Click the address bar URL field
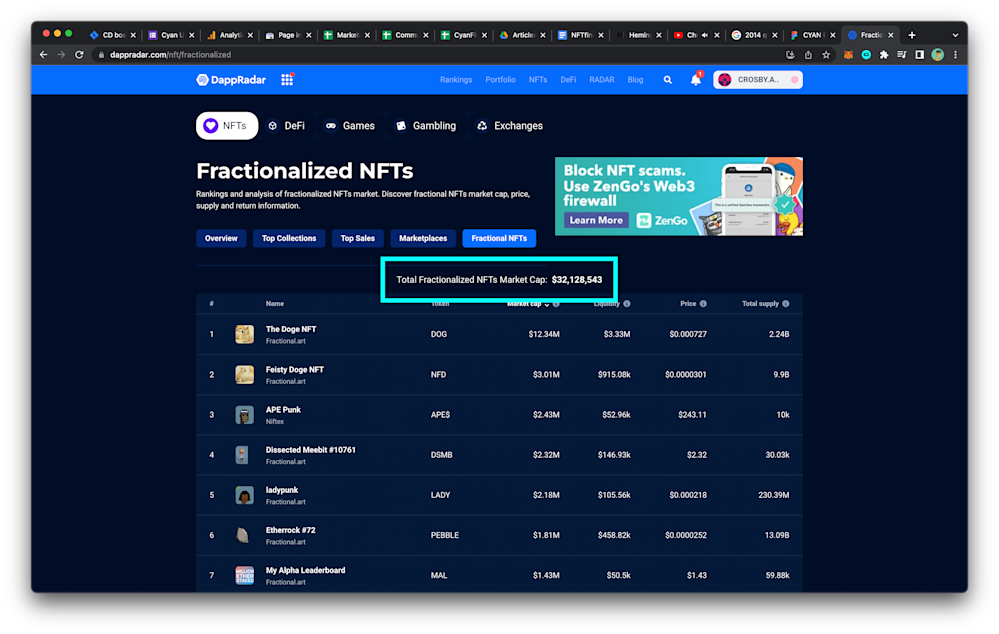The width and height of the screenshot is (999, 634). (x=440, y=55)
